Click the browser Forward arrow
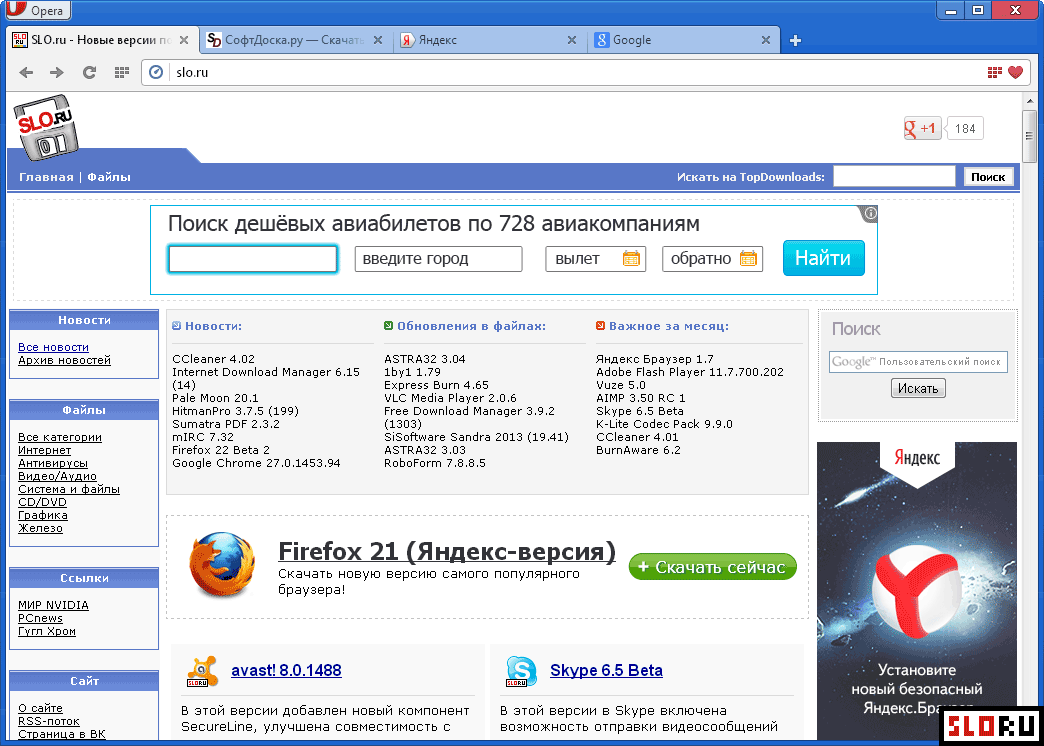 tap(57, 73)
